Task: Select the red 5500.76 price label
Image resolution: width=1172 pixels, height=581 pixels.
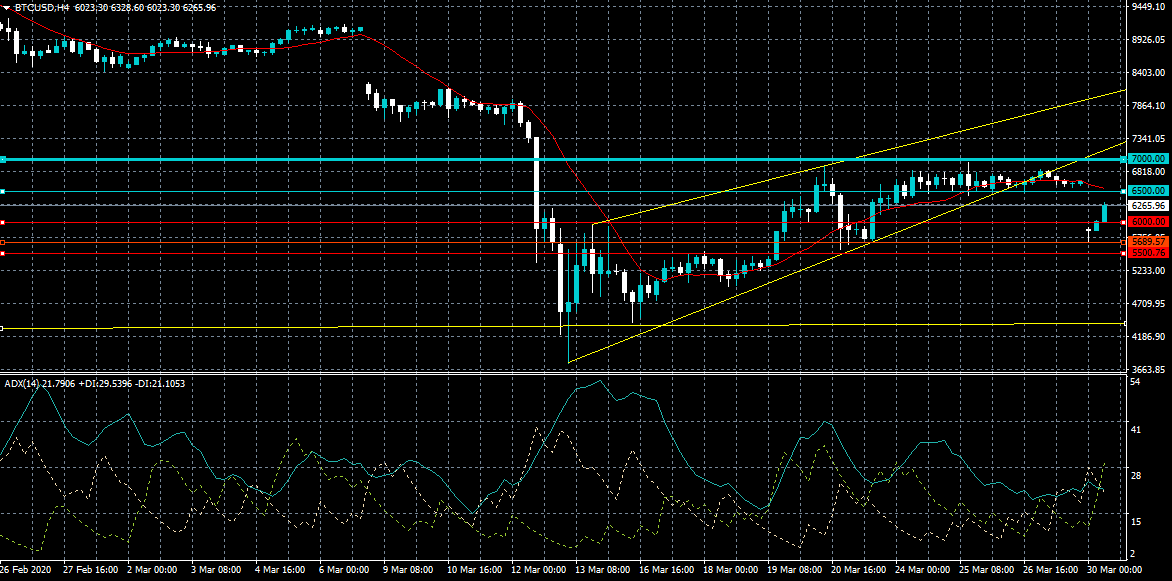Action: pos(1148,253)
